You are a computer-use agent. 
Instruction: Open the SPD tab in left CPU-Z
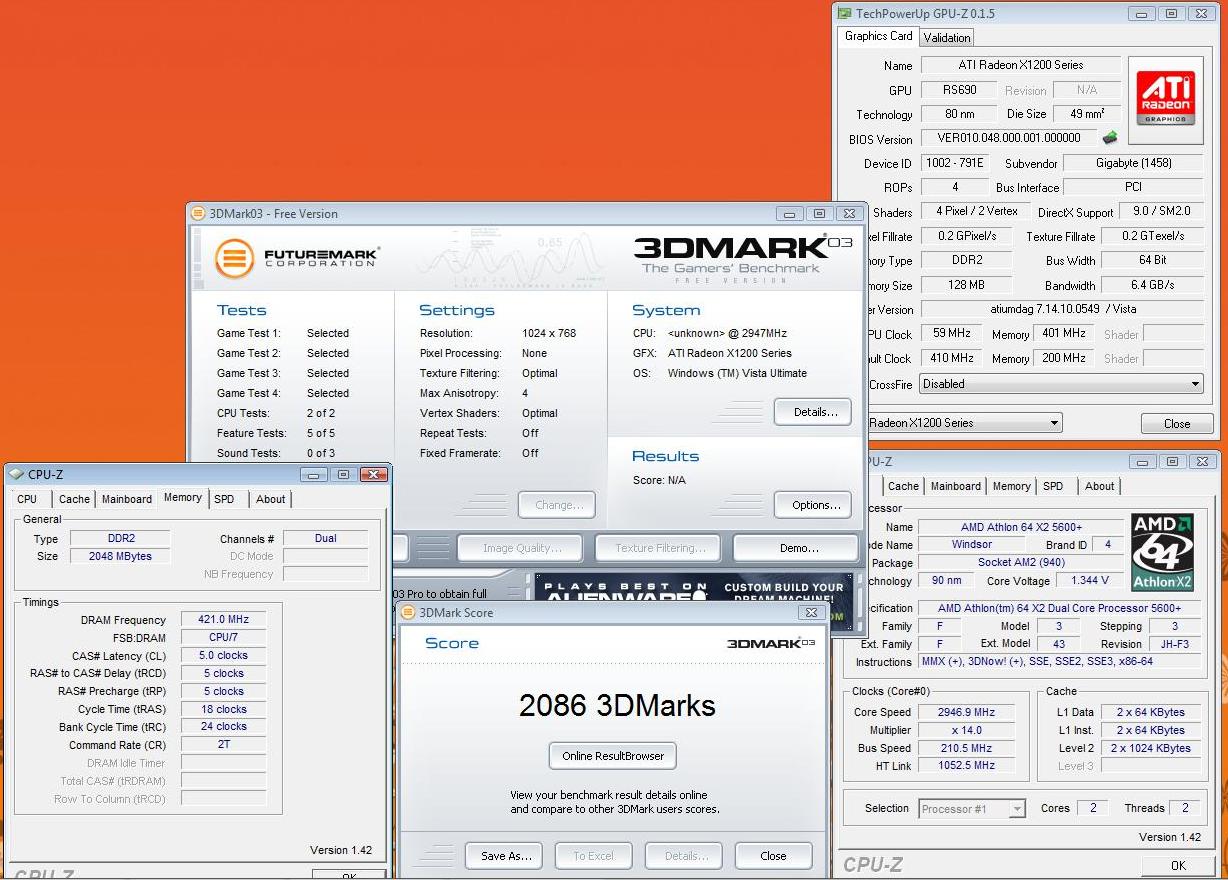pos(224,499)
